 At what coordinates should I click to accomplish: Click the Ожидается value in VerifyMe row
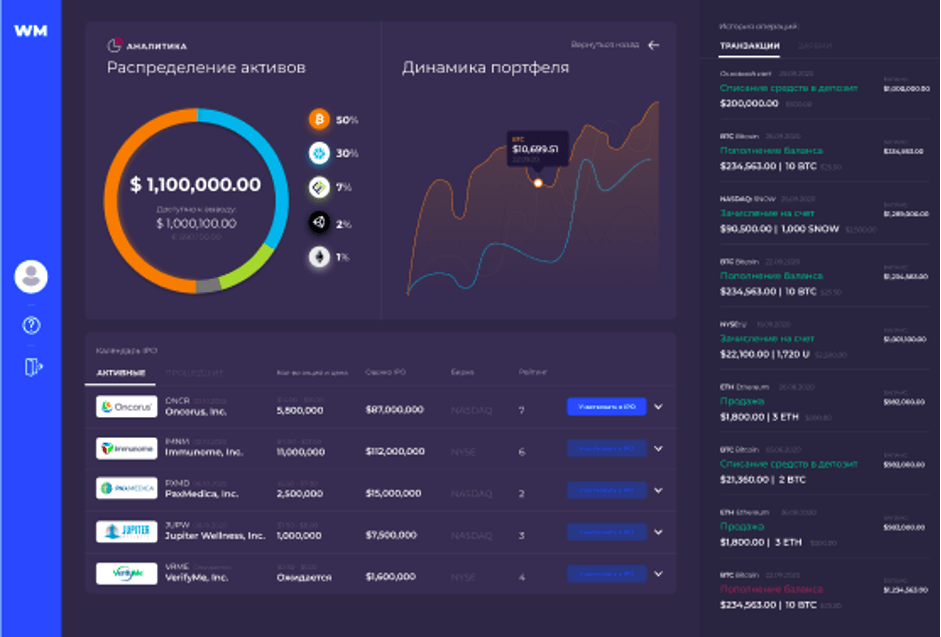(x=304, y=578)
